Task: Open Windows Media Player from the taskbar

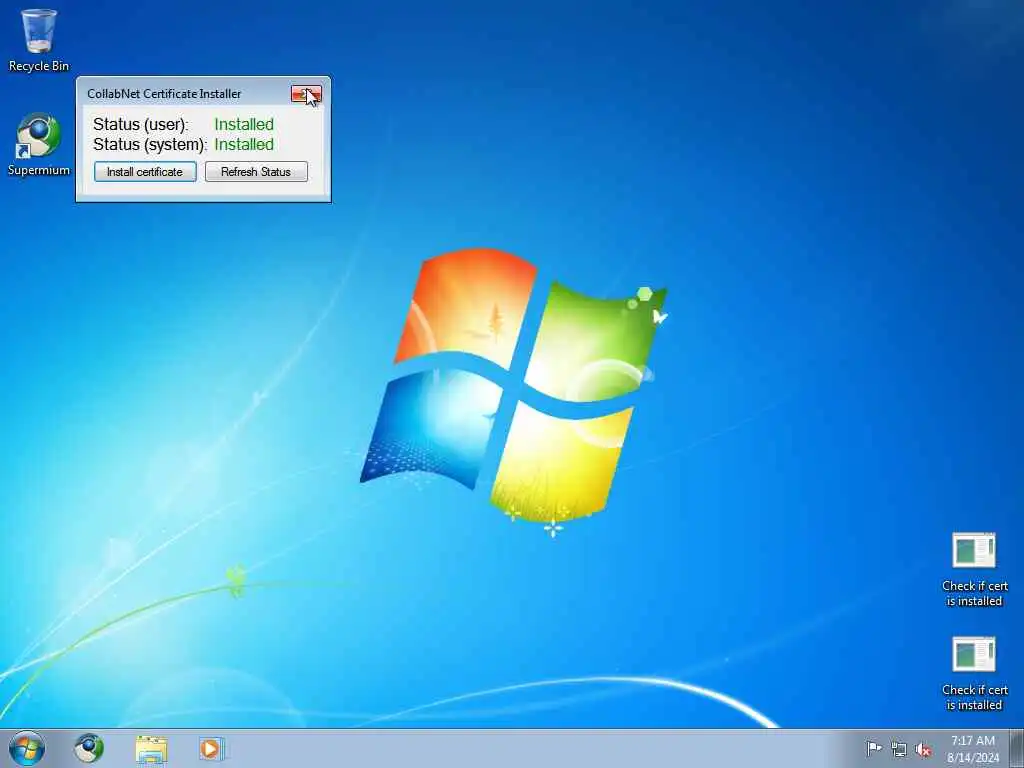Action: 211,748
